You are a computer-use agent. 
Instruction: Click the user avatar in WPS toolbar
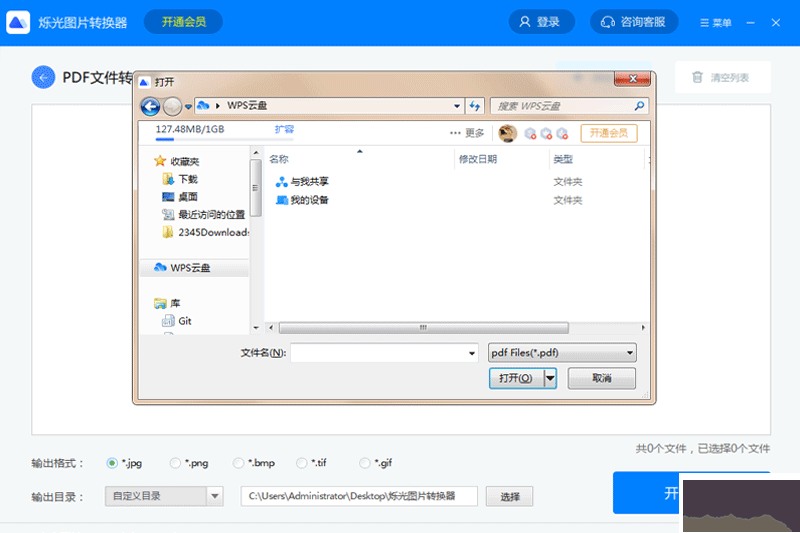coord(507,133)
